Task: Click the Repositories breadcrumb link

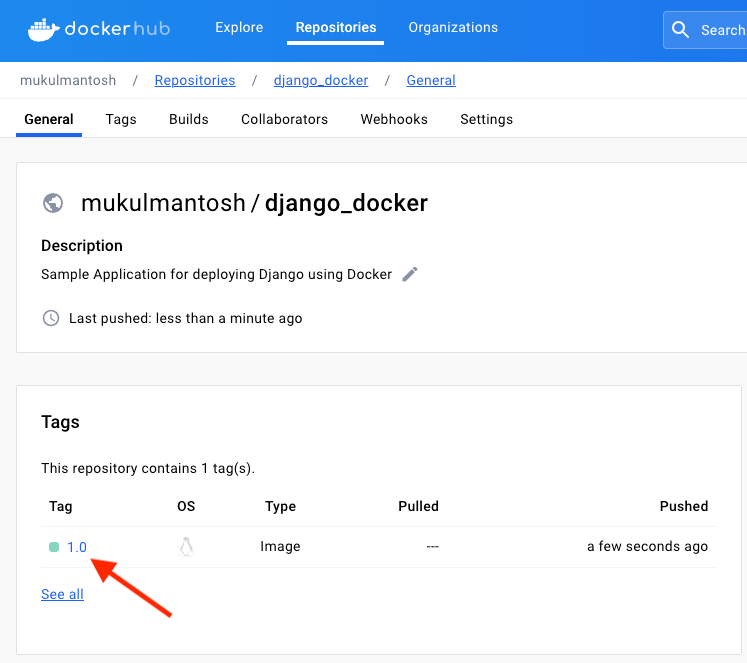Action: pyautogui.click(x=195, y=80)
